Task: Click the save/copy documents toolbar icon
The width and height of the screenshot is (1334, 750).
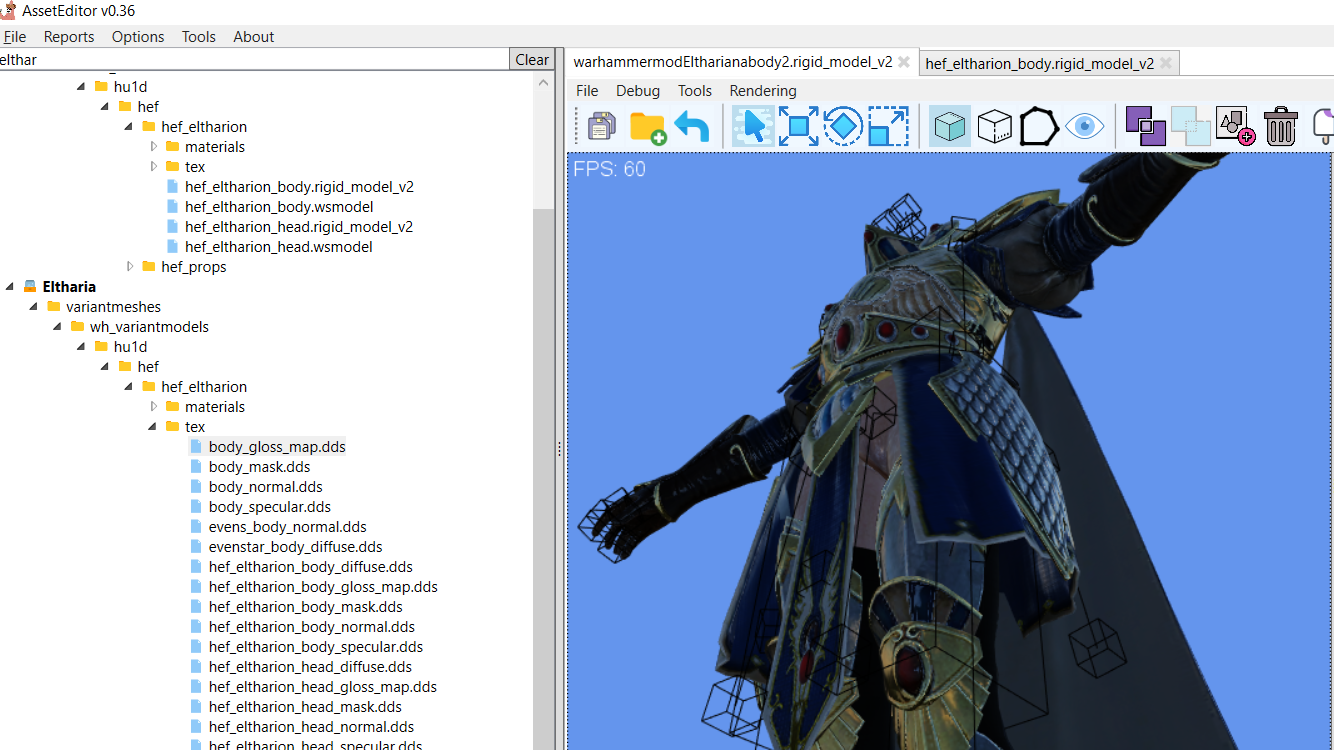Action: point(602,127)
